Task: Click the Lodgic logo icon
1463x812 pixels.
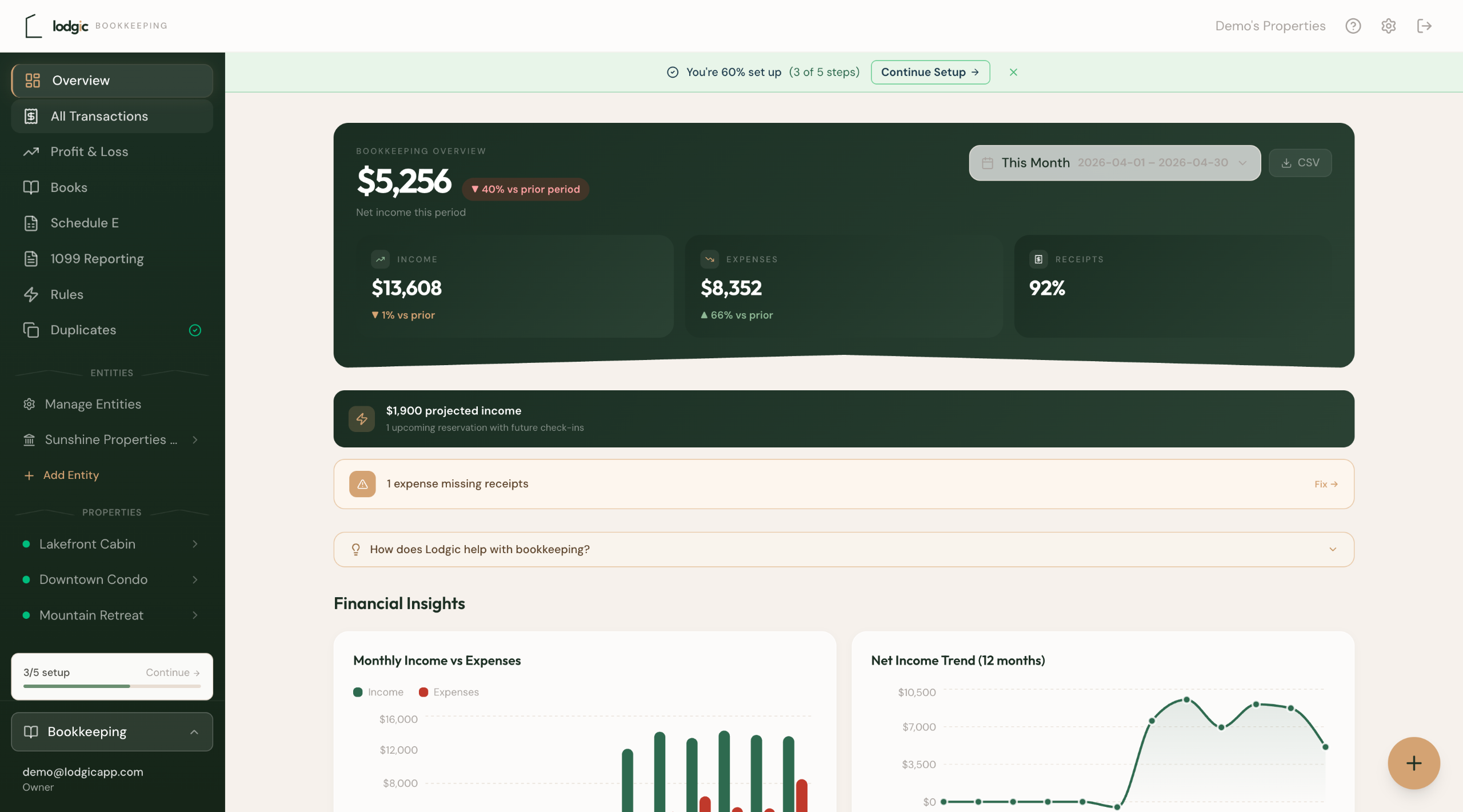Action: coord(34,26)
